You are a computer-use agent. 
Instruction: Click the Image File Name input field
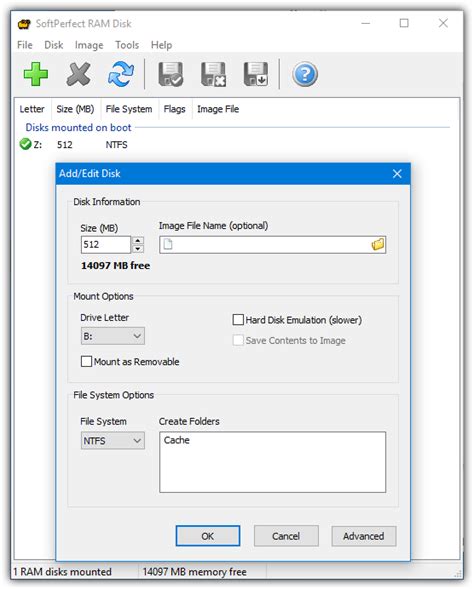(272, 245)
